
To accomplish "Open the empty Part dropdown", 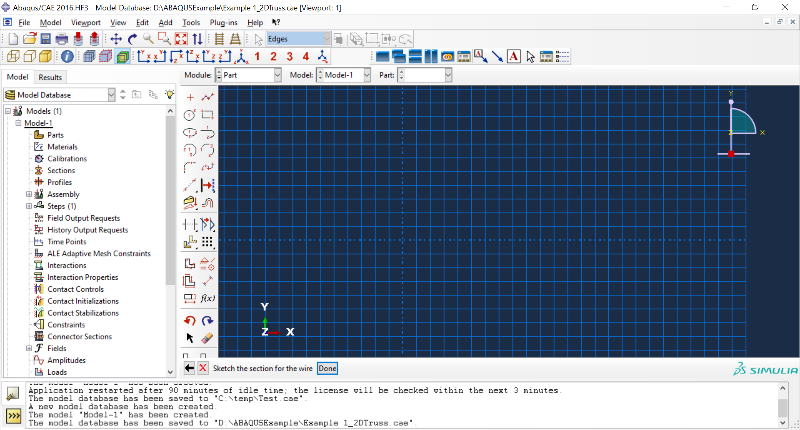I will point(424,75).
